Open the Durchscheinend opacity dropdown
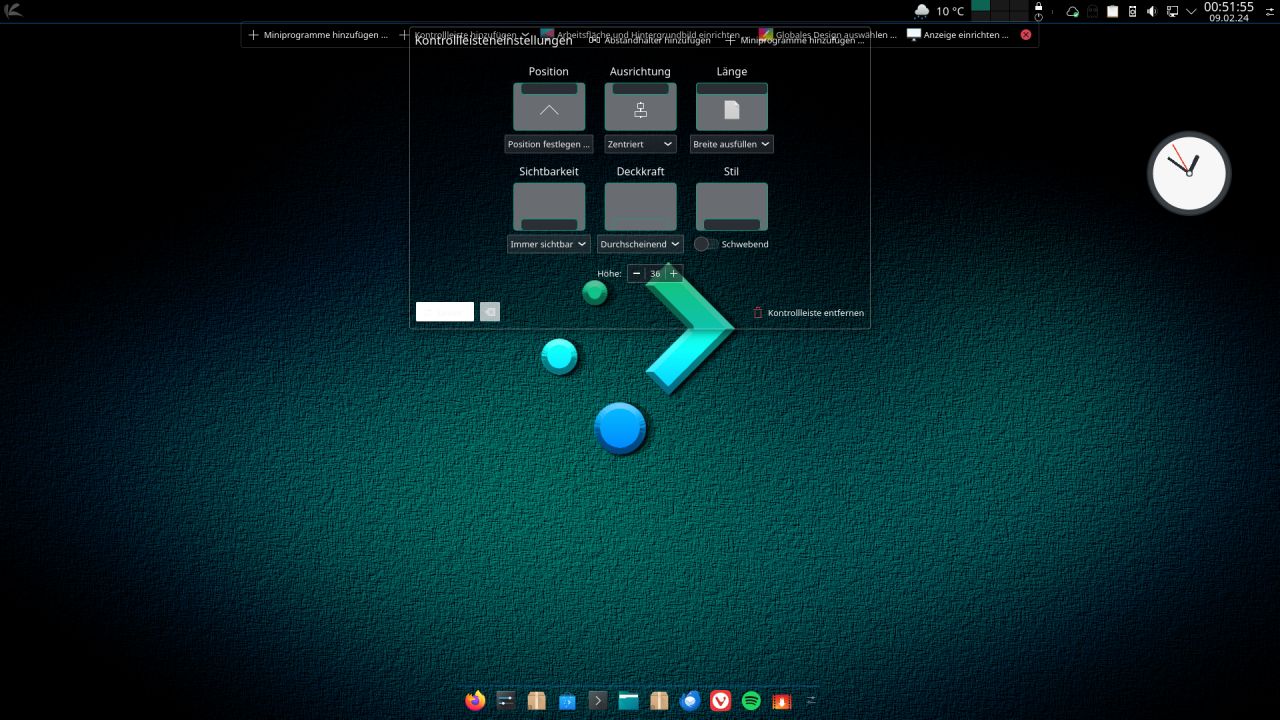 point(640,244)
